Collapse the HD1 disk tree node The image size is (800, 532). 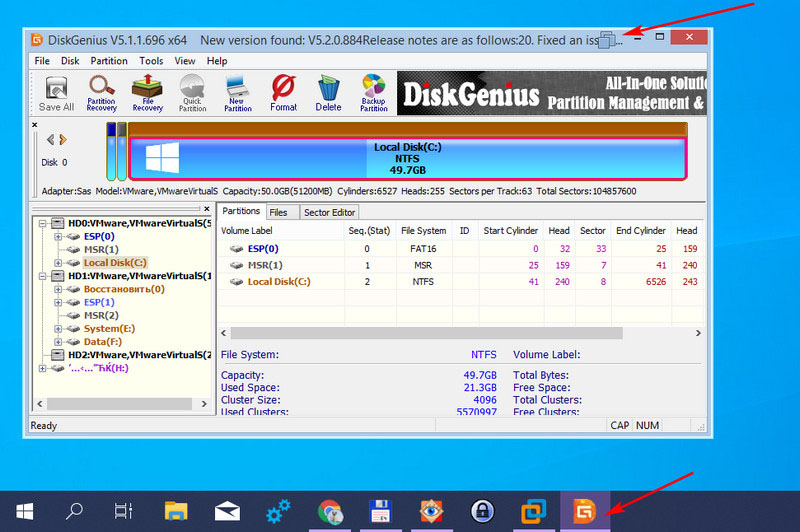click(43, 276)
